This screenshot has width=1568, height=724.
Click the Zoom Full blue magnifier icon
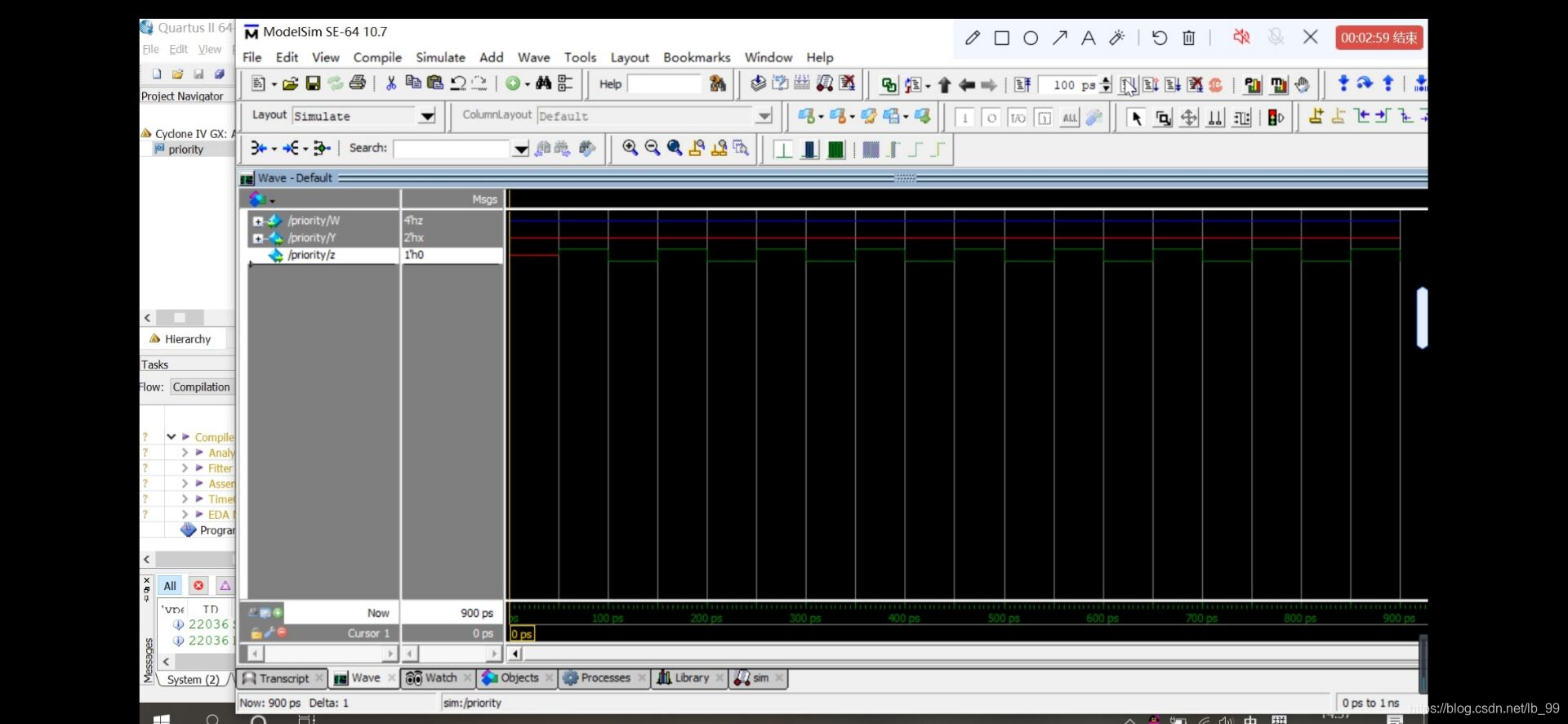click(x=674, y=148)
